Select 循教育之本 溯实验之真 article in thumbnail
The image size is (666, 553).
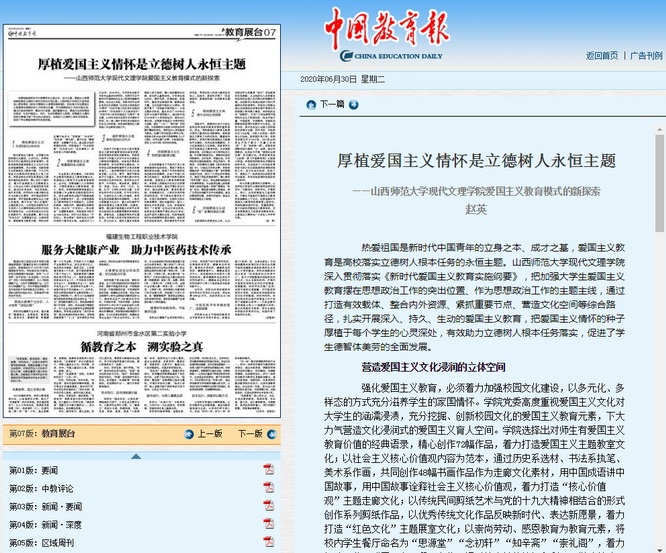pyautogui.click(x=142, y=347)
